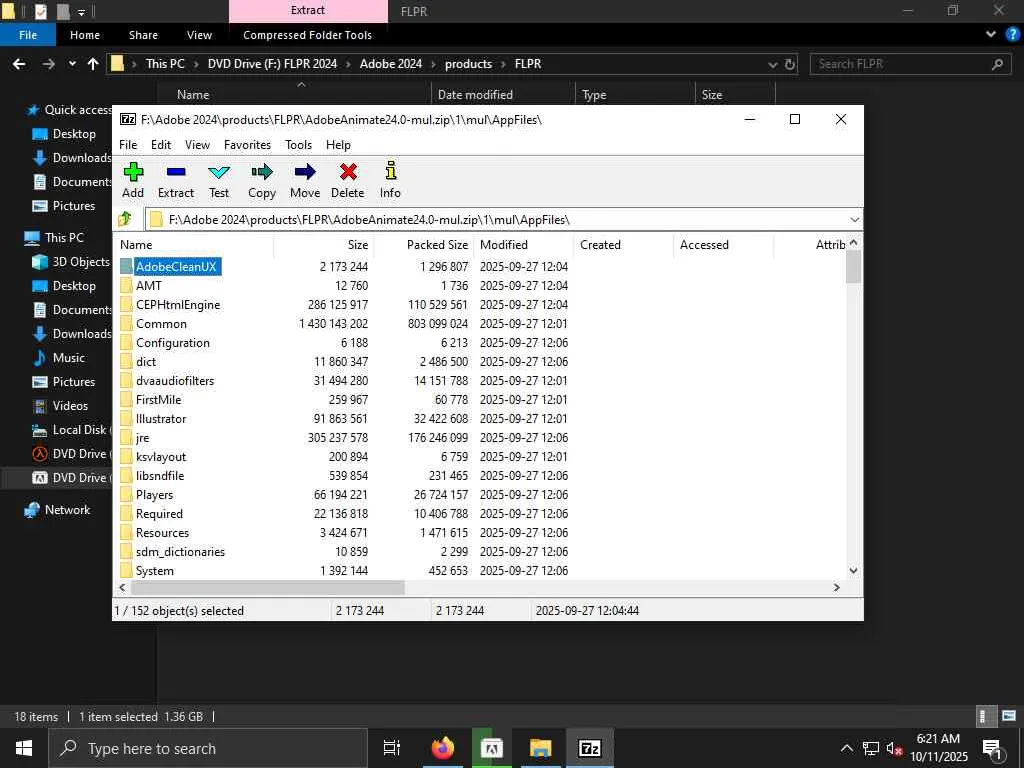
Task: Open Explorer help question mark icon
Action: pos(1013,35)
